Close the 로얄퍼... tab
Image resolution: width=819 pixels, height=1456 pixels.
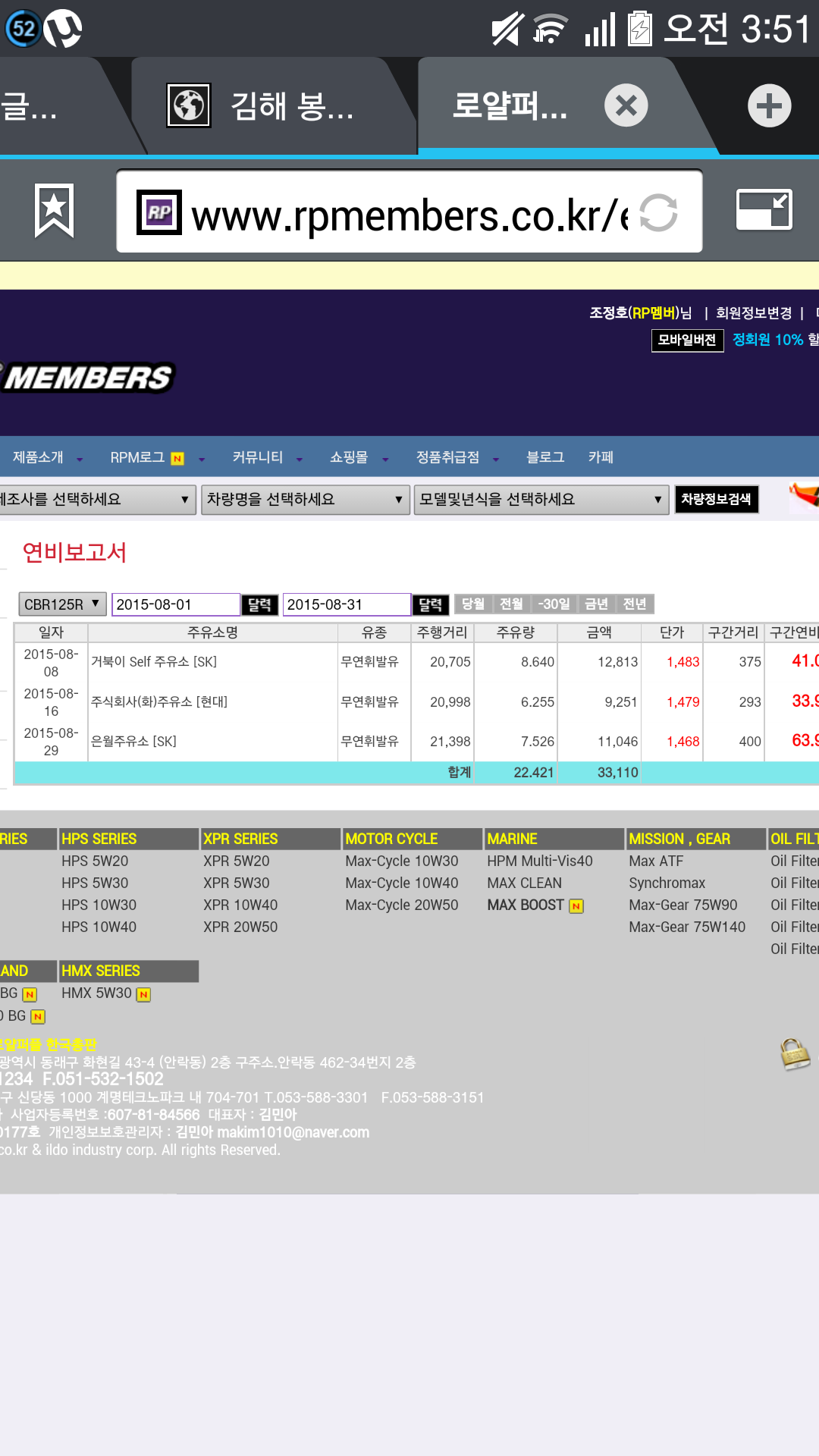click(x=626, y=105)
